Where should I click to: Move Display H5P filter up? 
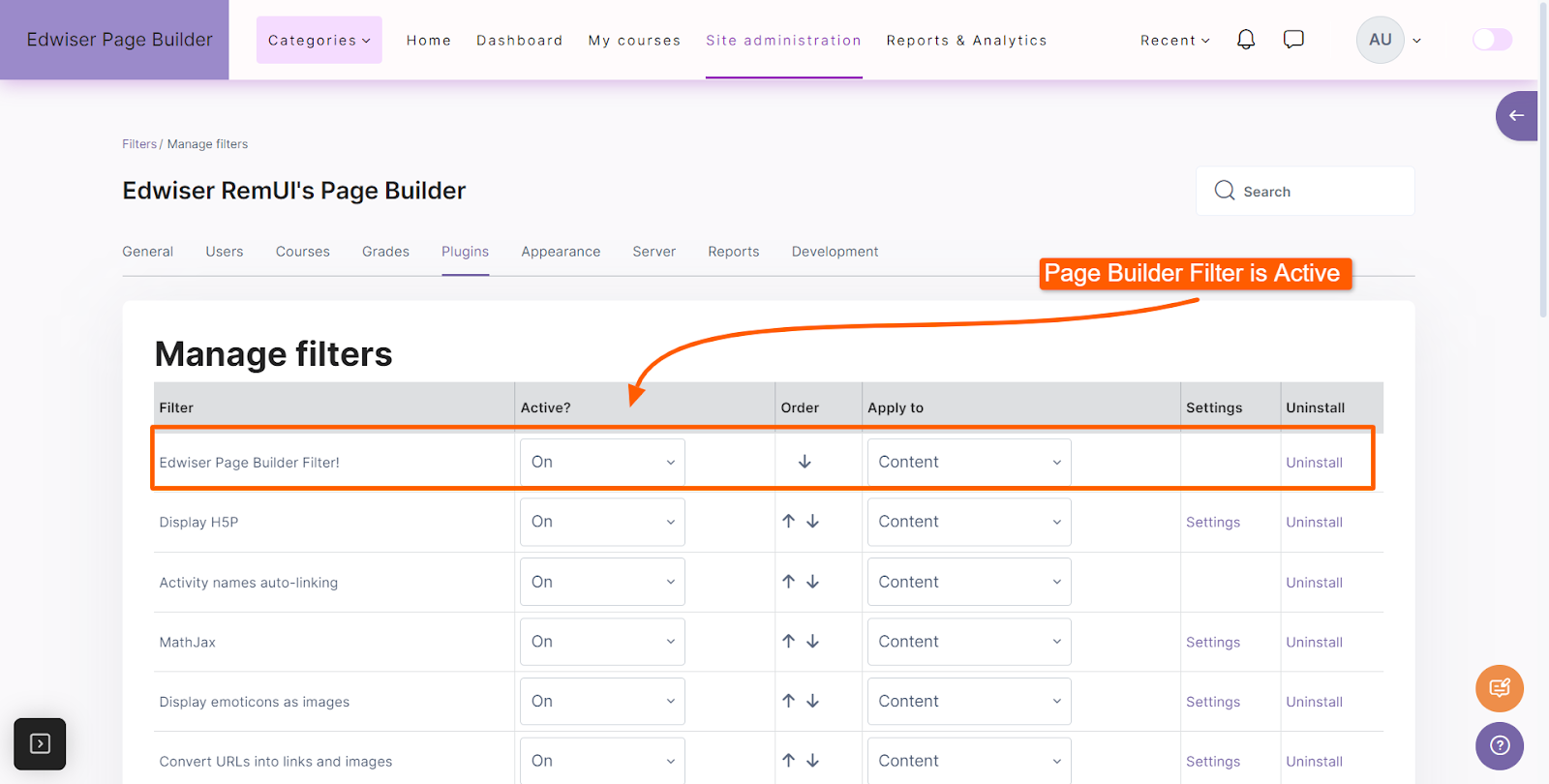(789, 521)
